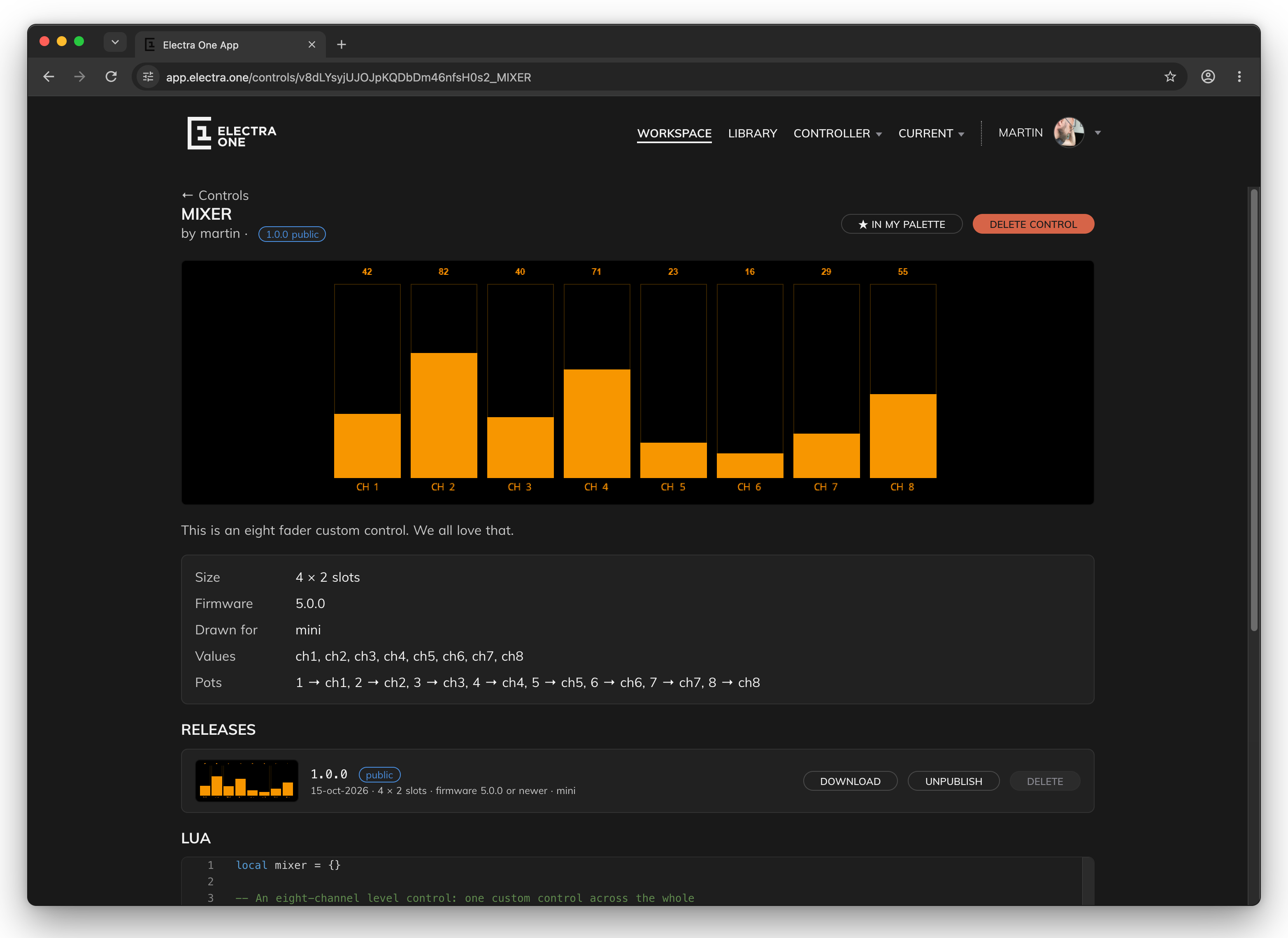Click UNPUBLISH for release 1.0.0
This screenshot has height=938, width=1288.
(x=953, y=781)
